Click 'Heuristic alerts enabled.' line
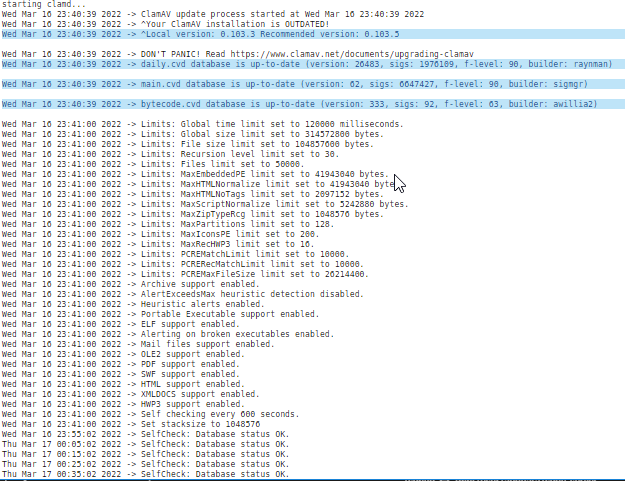 [133, 304]
